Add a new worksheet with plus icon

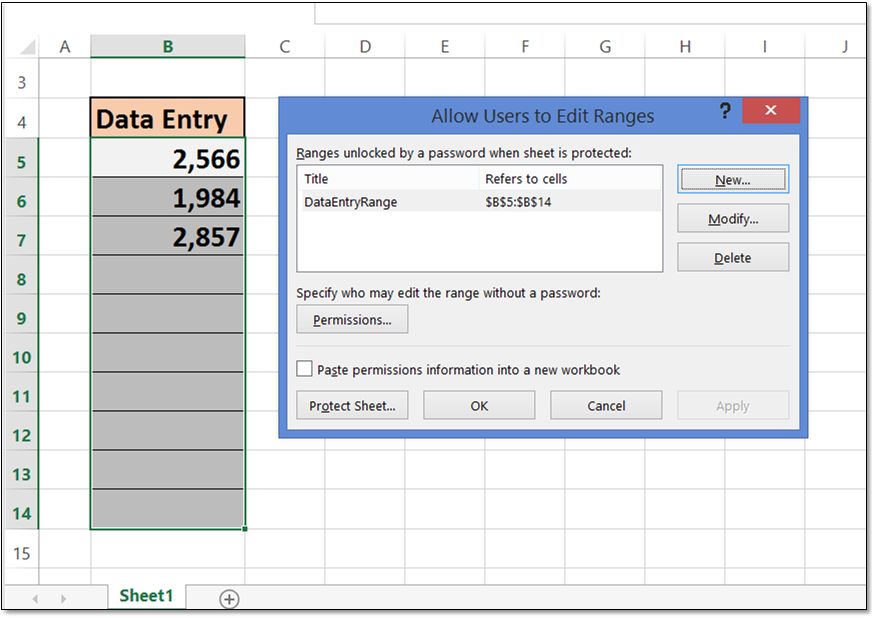pos(229,598)
